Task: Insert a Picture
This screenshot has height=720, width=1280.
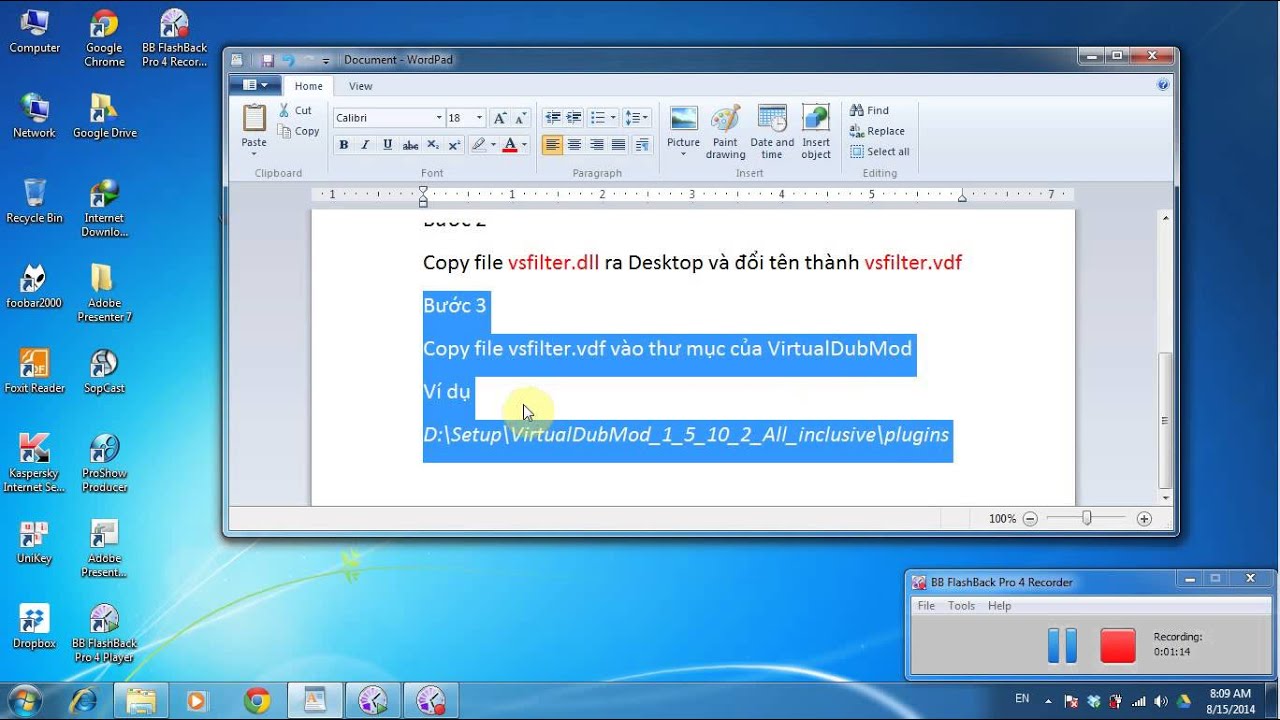Action: click(684, 130)
